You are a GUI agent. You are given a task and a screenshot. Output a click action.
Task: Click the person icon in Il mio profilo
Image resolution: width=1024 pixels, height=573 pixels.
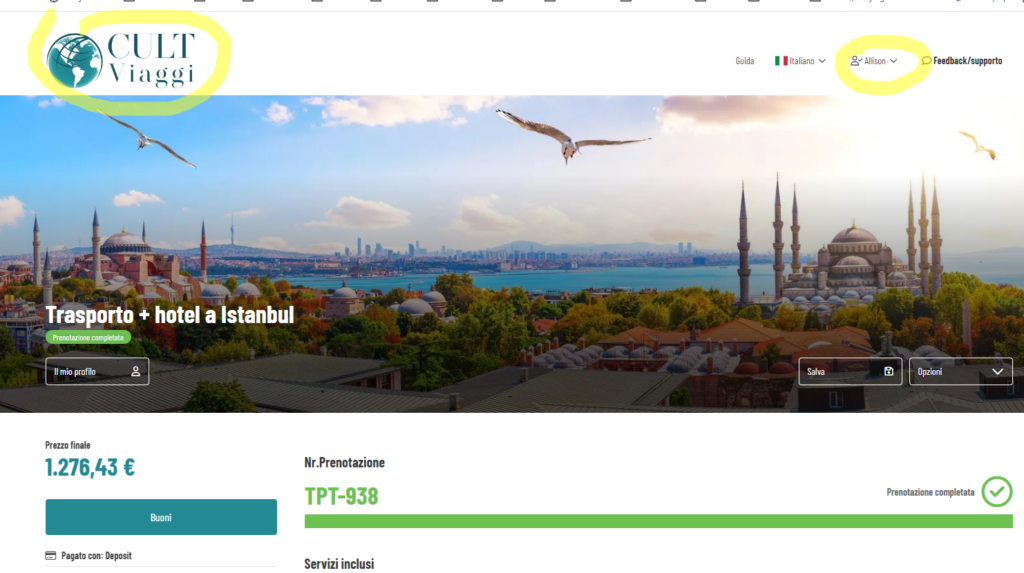(135, 371)
